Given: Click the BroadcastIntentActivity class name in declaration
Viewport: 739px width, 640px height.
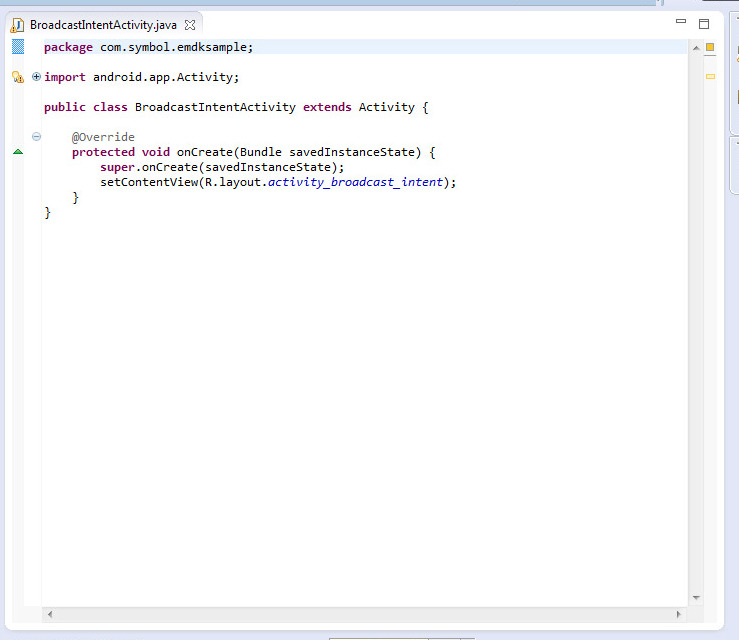Looking at the screenshot, I should click(x=215, y=107).
